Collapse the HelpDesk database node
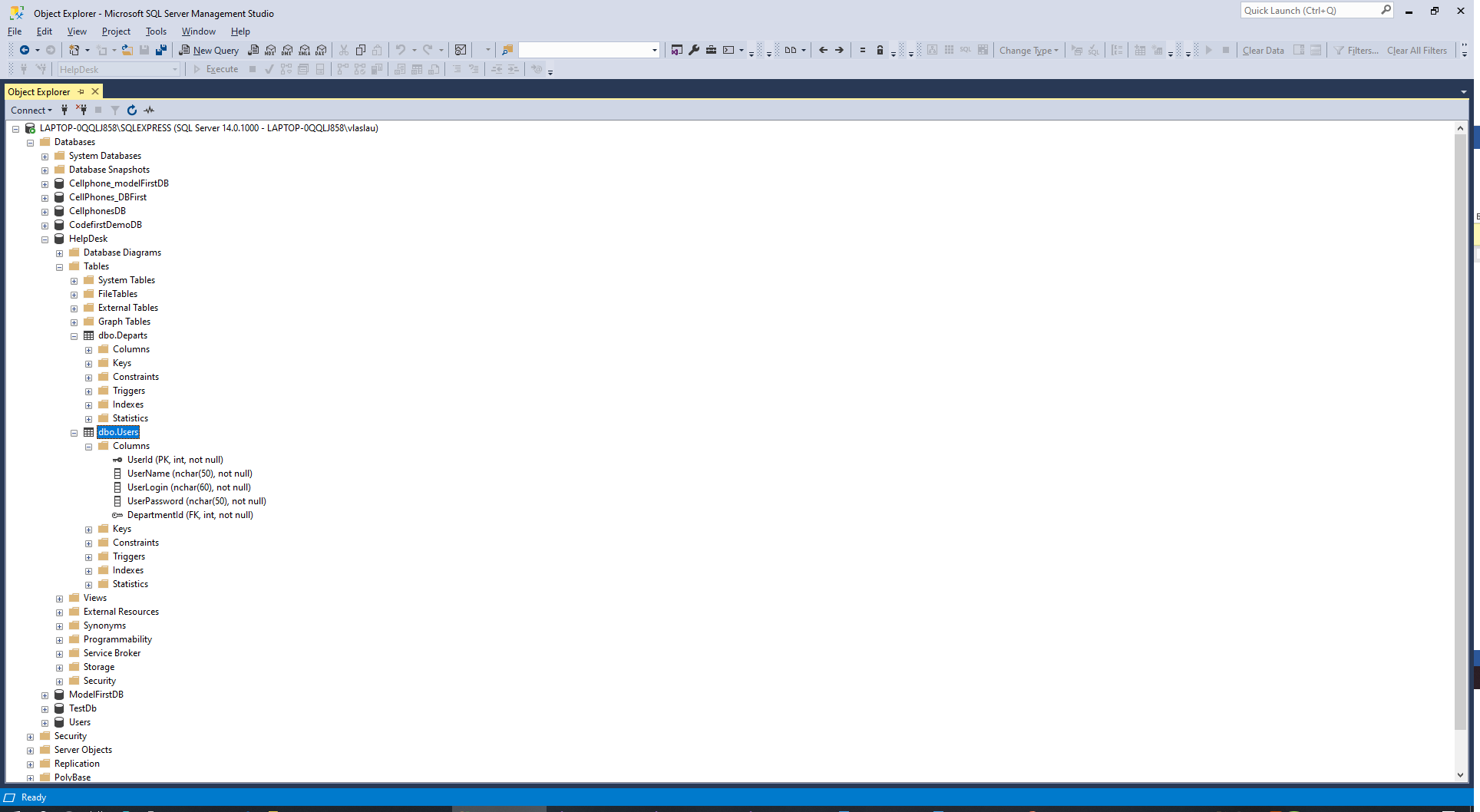The width and height of the screenshot is (1480, 812). (x=45, y=239)
